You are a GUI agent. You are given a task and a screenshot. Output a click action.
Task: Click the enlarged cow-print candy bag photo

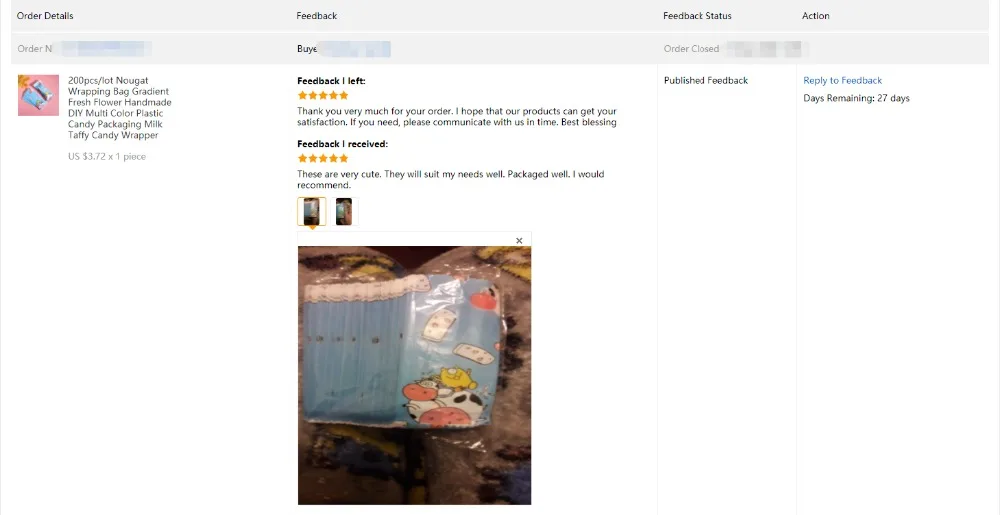pos(415,375)
